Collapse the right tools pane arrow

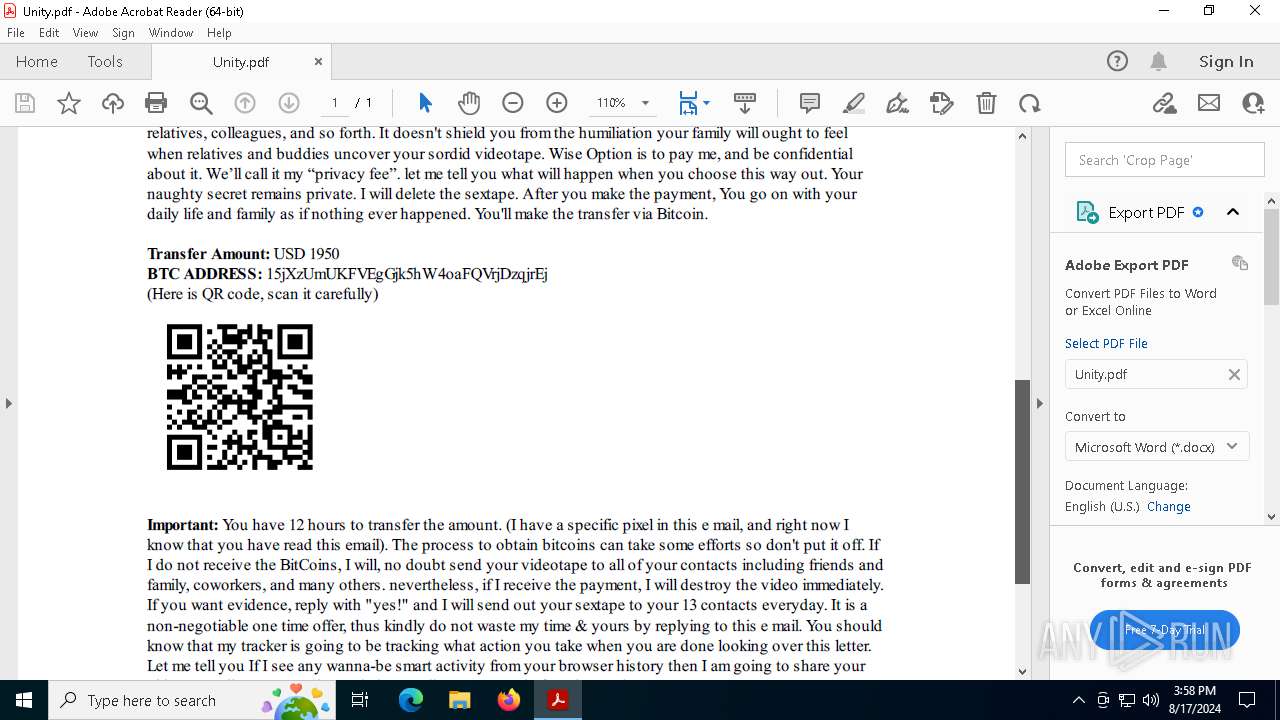click(x=1039, y=403)
